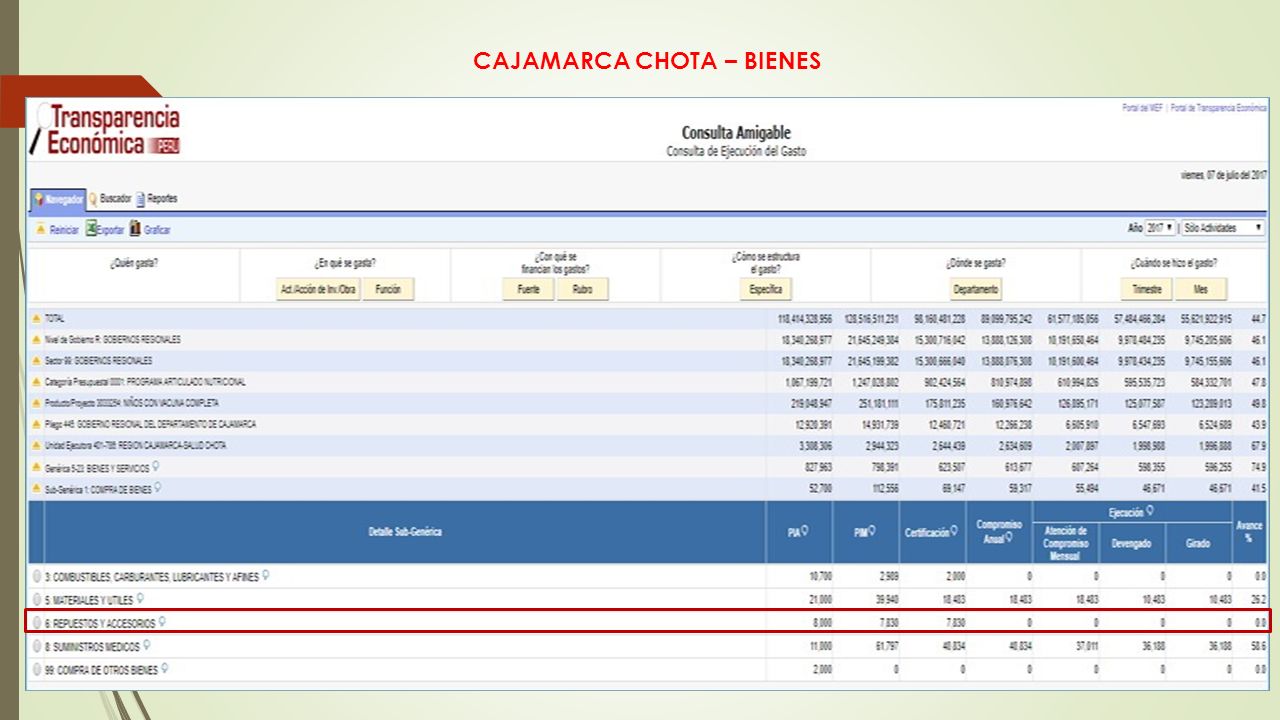Click arrow beside Categoría Presupuestal 0001
The image size is (1280, 720).
[x=37, y=382]
